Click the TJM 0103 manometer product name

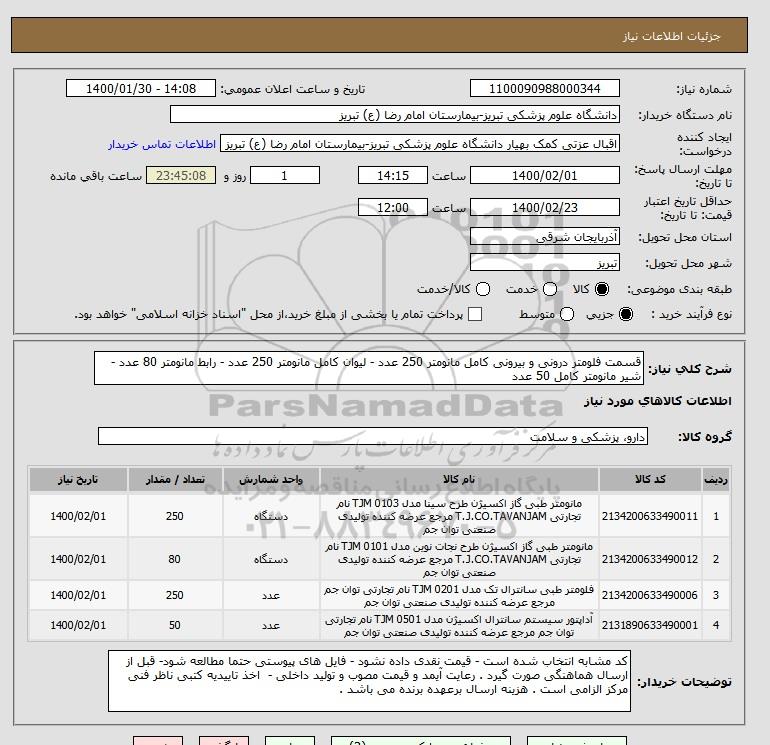[459, 516]
